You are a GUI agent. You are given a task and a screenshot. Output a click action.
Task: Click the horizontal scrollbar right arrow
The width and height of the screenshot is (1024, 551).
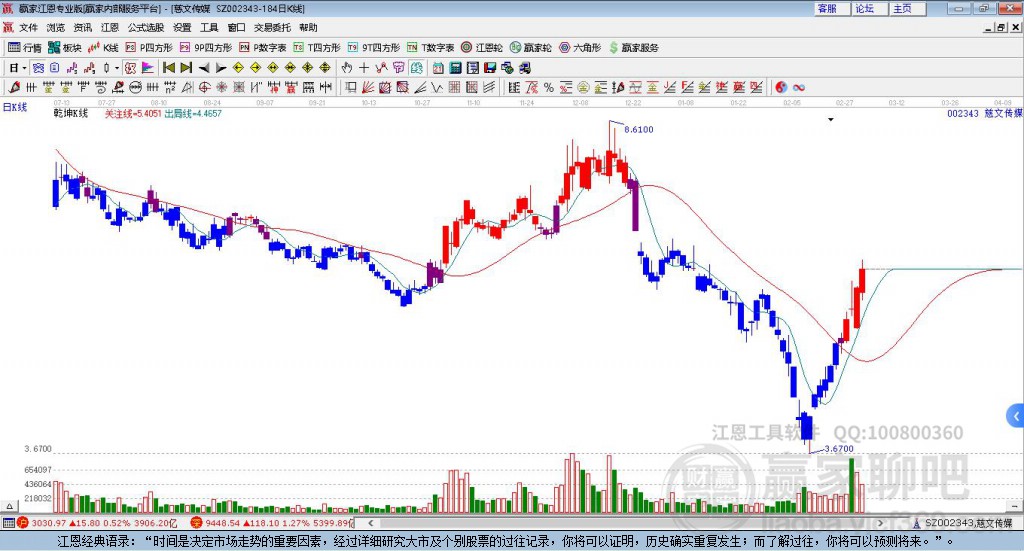point(880,523)
